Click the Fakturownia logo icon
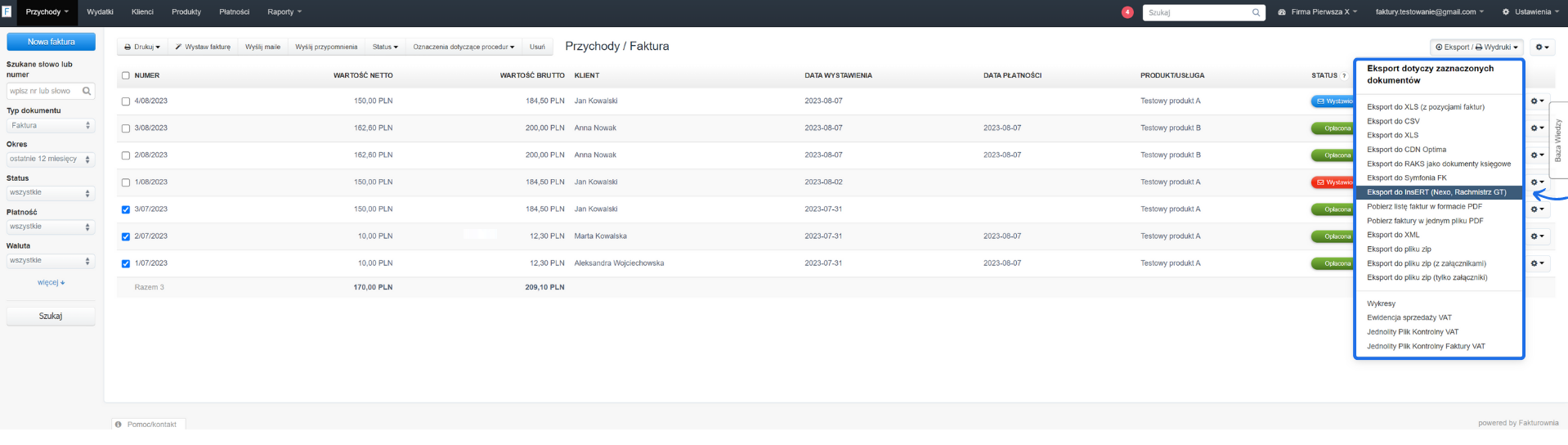The image size is (1568, 445). 7,11
